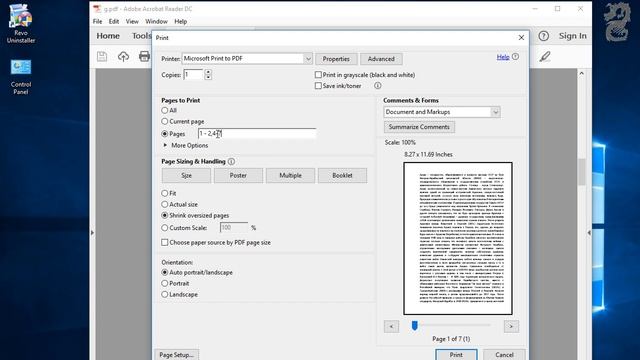640x360 pixels.
Task: Open the Help link in Print dialog
Action: coord(503,57)
